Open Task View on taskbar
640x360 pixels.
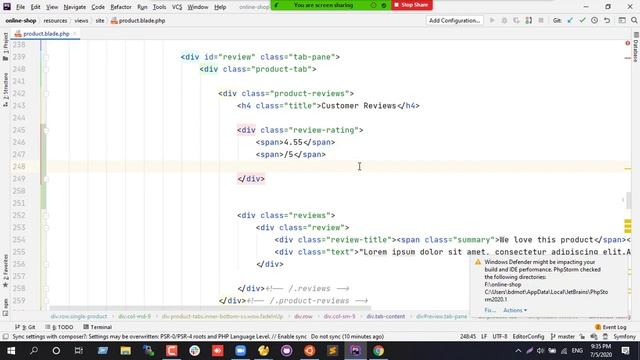click(79, 351)
